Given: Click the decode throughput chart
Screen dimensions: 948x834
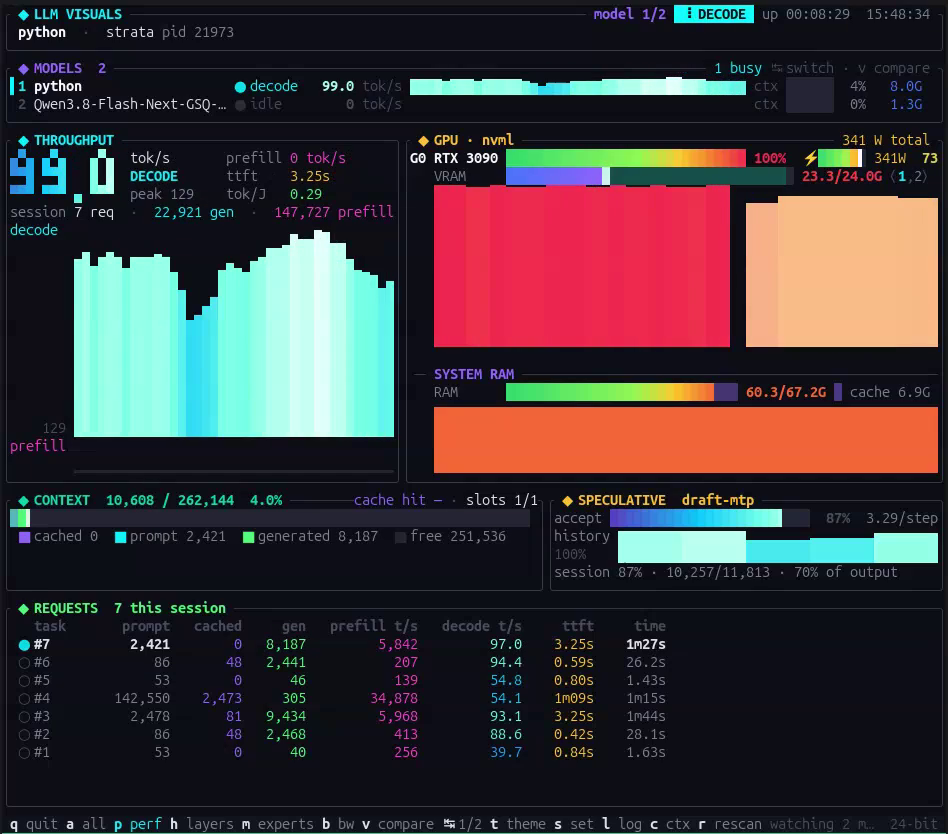Looking at the screenshot, I should point(233,333).
